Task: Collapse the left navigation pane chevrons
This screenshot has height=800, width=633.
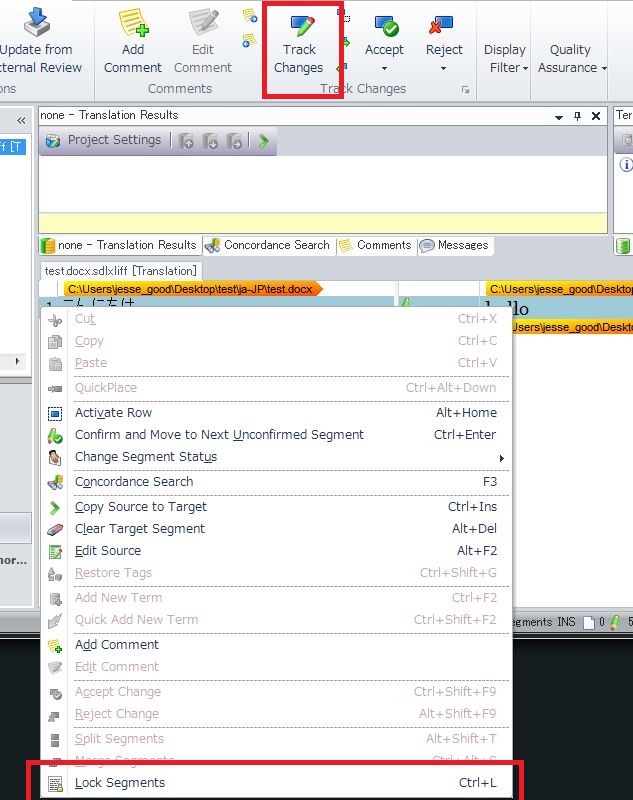Action: click(x=21, y=120)
